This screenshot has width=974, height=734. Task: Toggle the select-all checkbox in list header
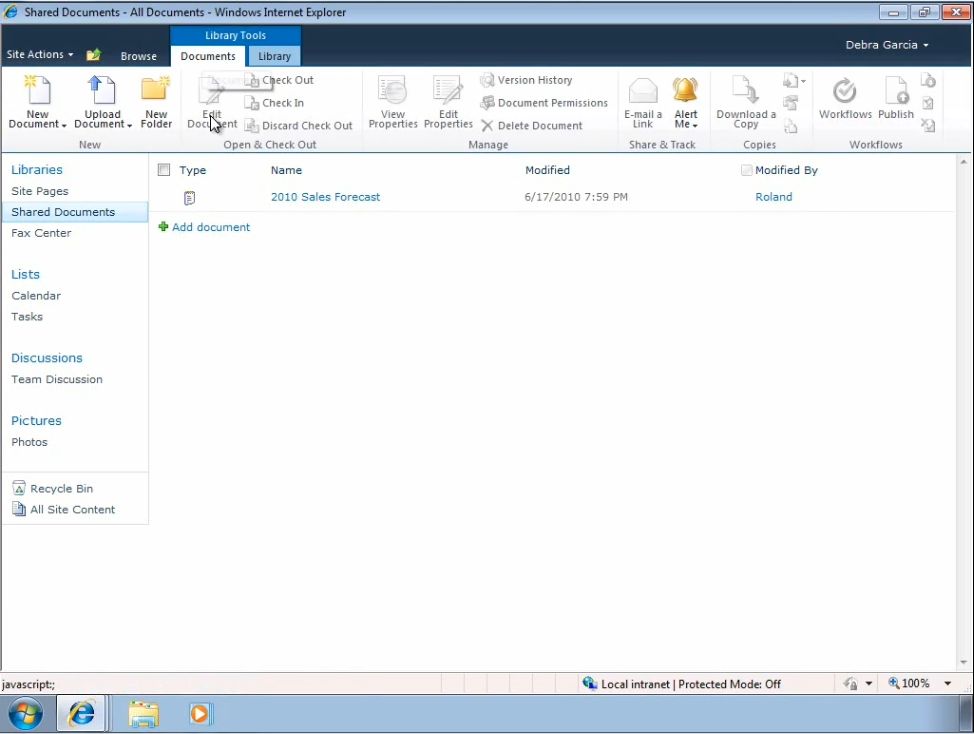click(x=164, y=170)
